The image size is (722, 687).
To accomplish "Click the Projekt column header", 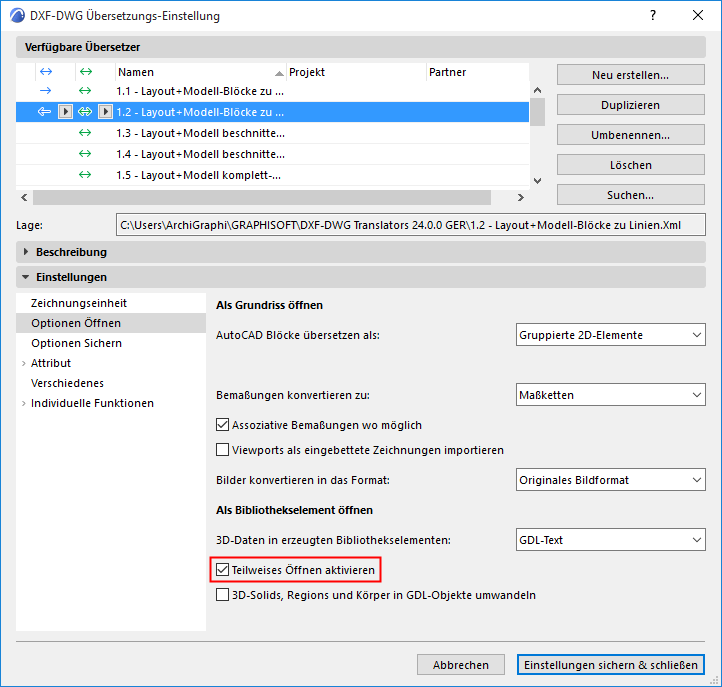I will pos(356,72).
